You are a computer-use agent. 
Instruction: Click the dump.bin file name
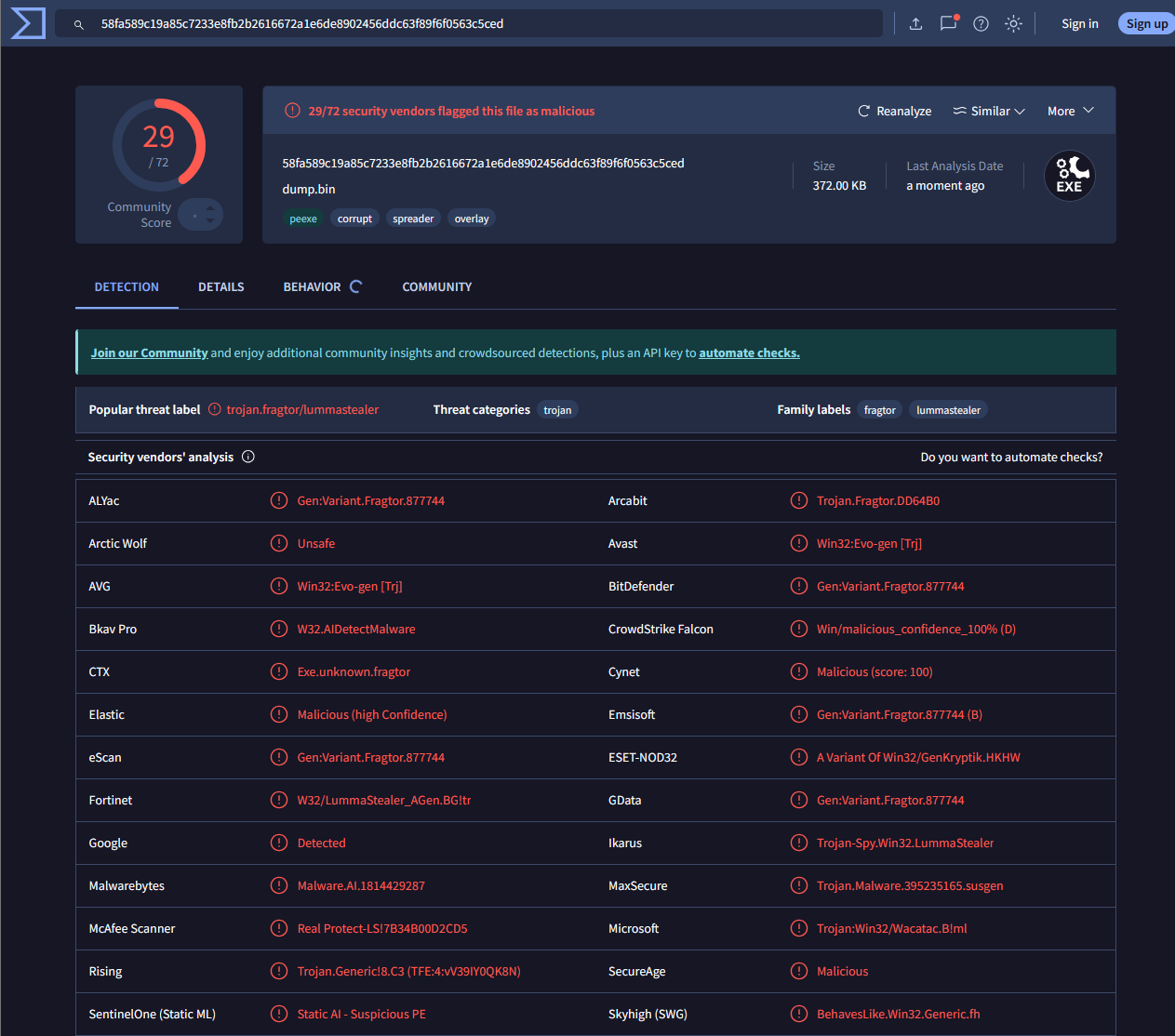pos(309,189)
